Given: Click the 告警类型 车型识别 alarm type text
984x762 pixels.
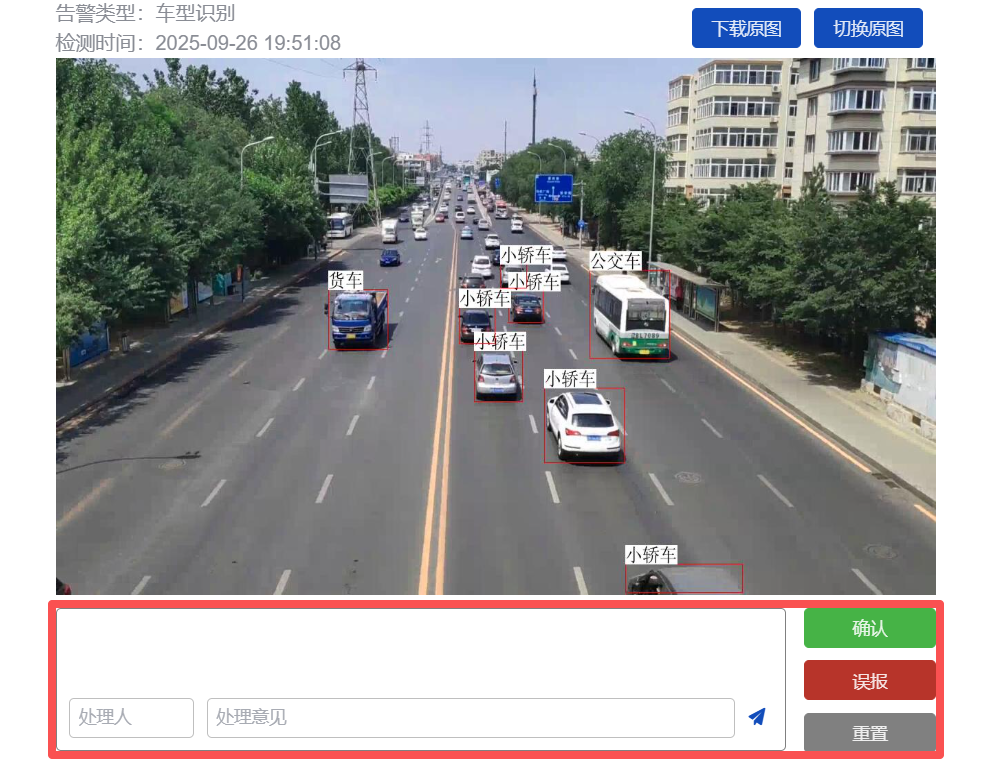Looking at the screenshot, I should click(145, 13).
